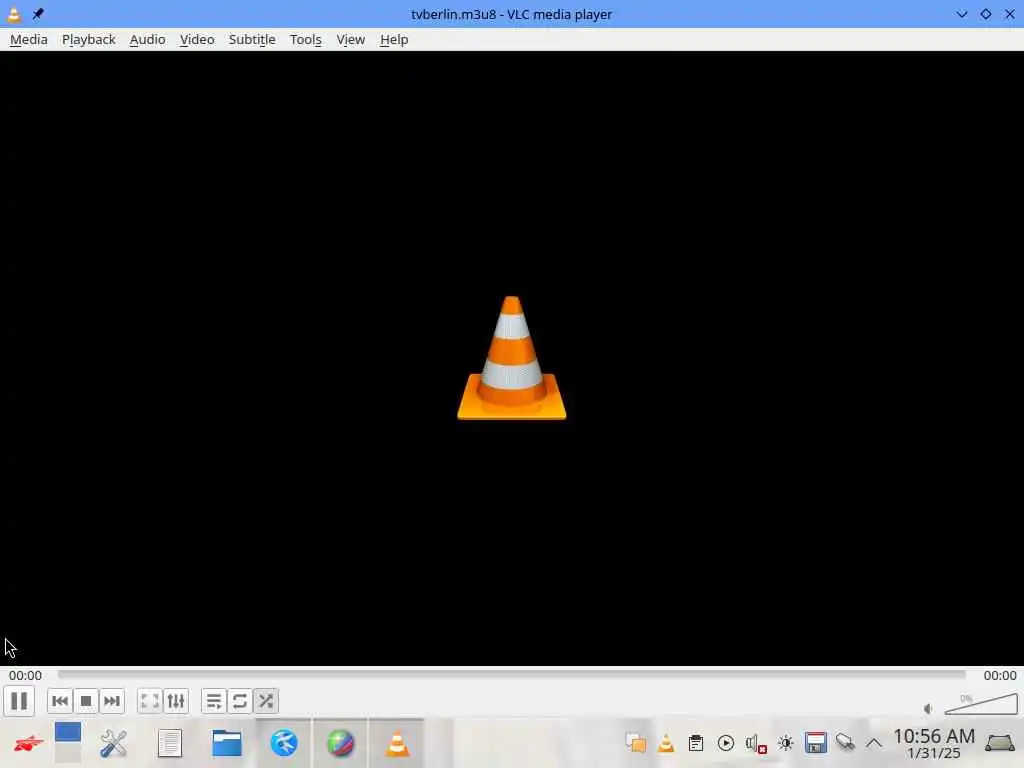Mute audio via speaker icon

928,709
